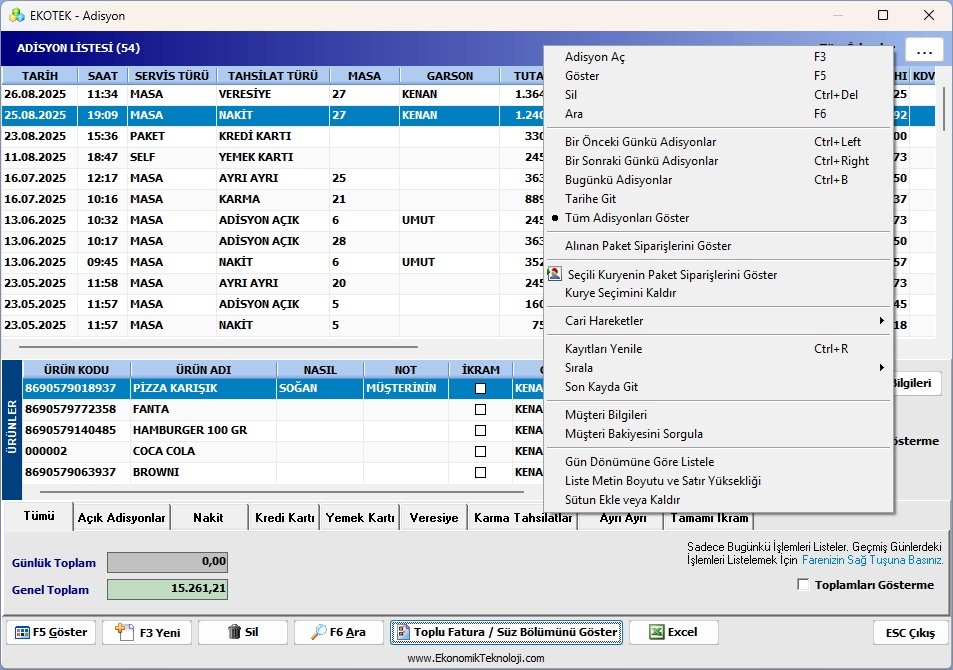Select the 11.08.2025 SELF YEMEK KARTI row
The width and height of the screenshot is (953, 670).
(272, 157)
